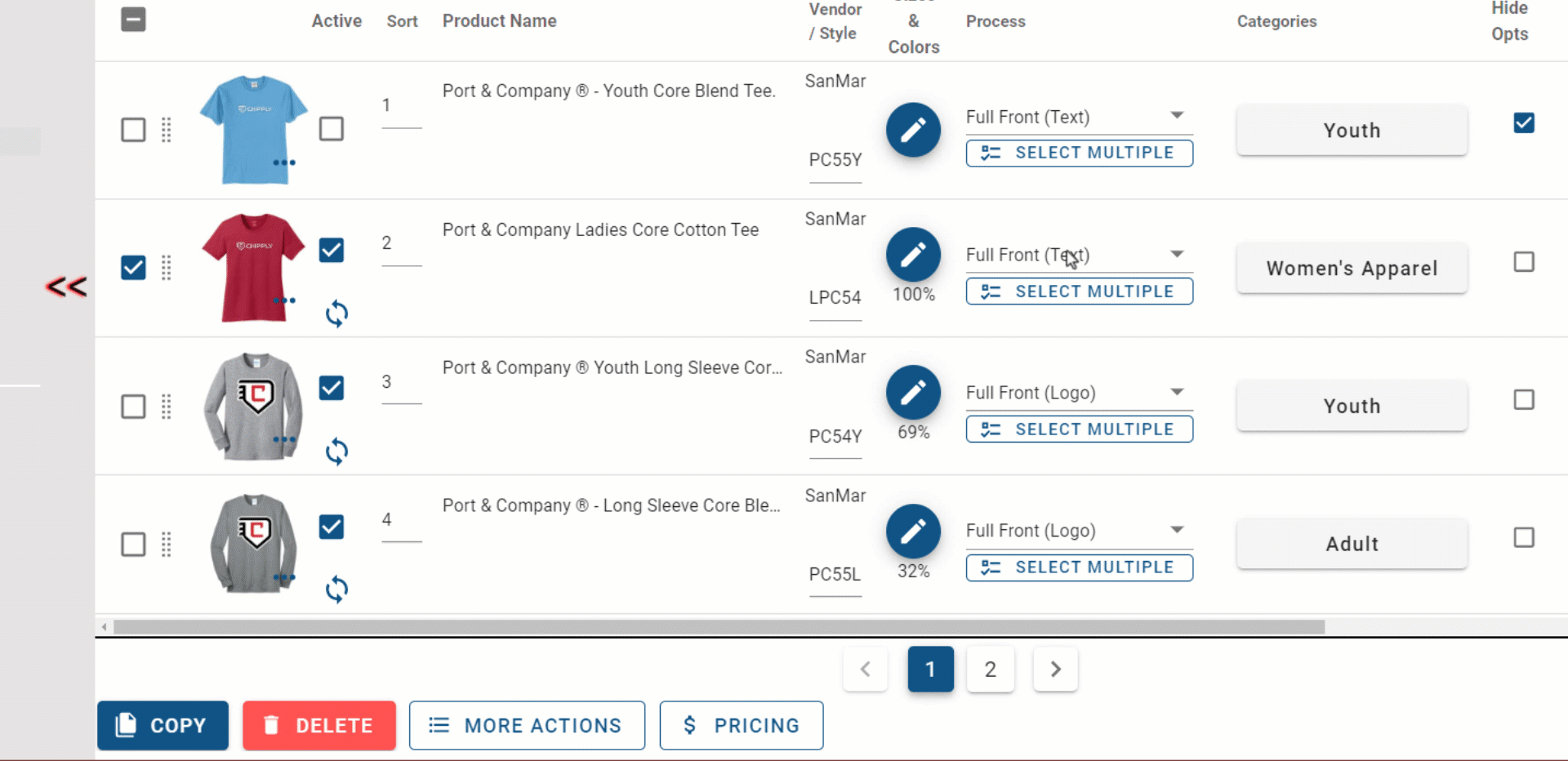The image size is (1568, 761).
Task: Sync the Long Sleeve Core Blend product
Action: pyautogui.click(x=336, y=590)
